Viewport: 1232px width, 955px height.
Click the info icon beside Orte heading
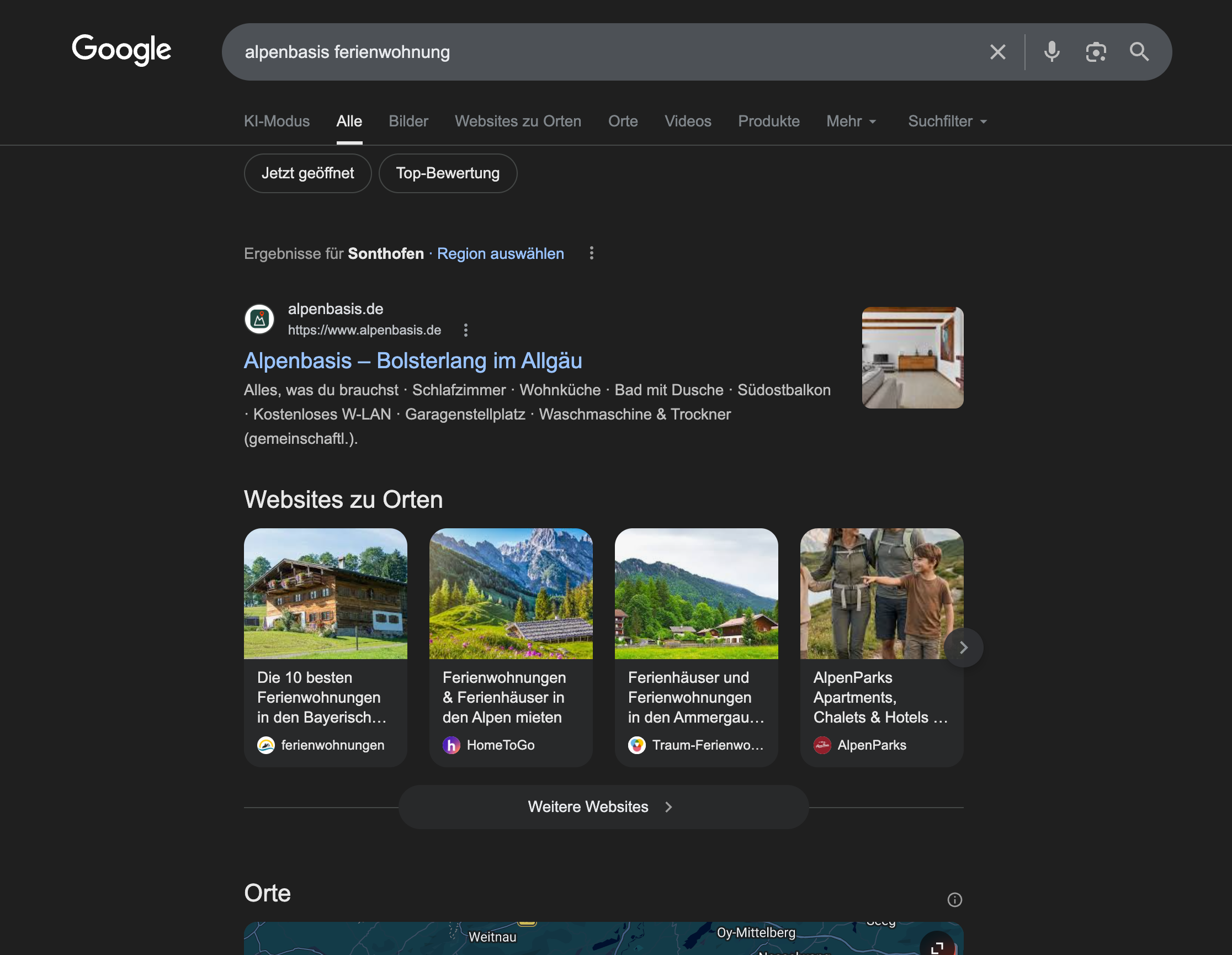coord(954,900)
